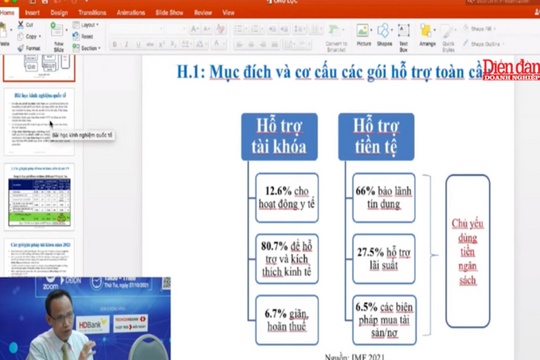Click the '80.7% để hỗ trợ' box

287,259
